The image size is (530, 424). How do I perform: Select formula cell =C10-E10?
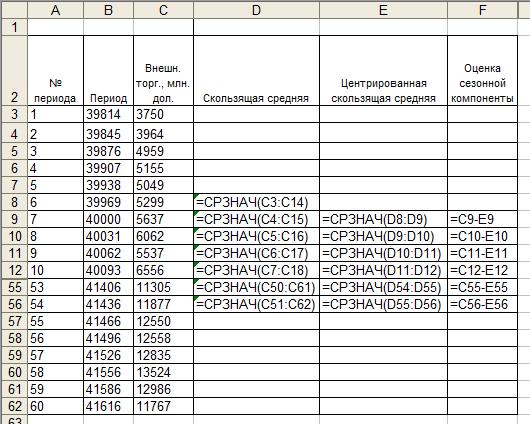point(482,236)
